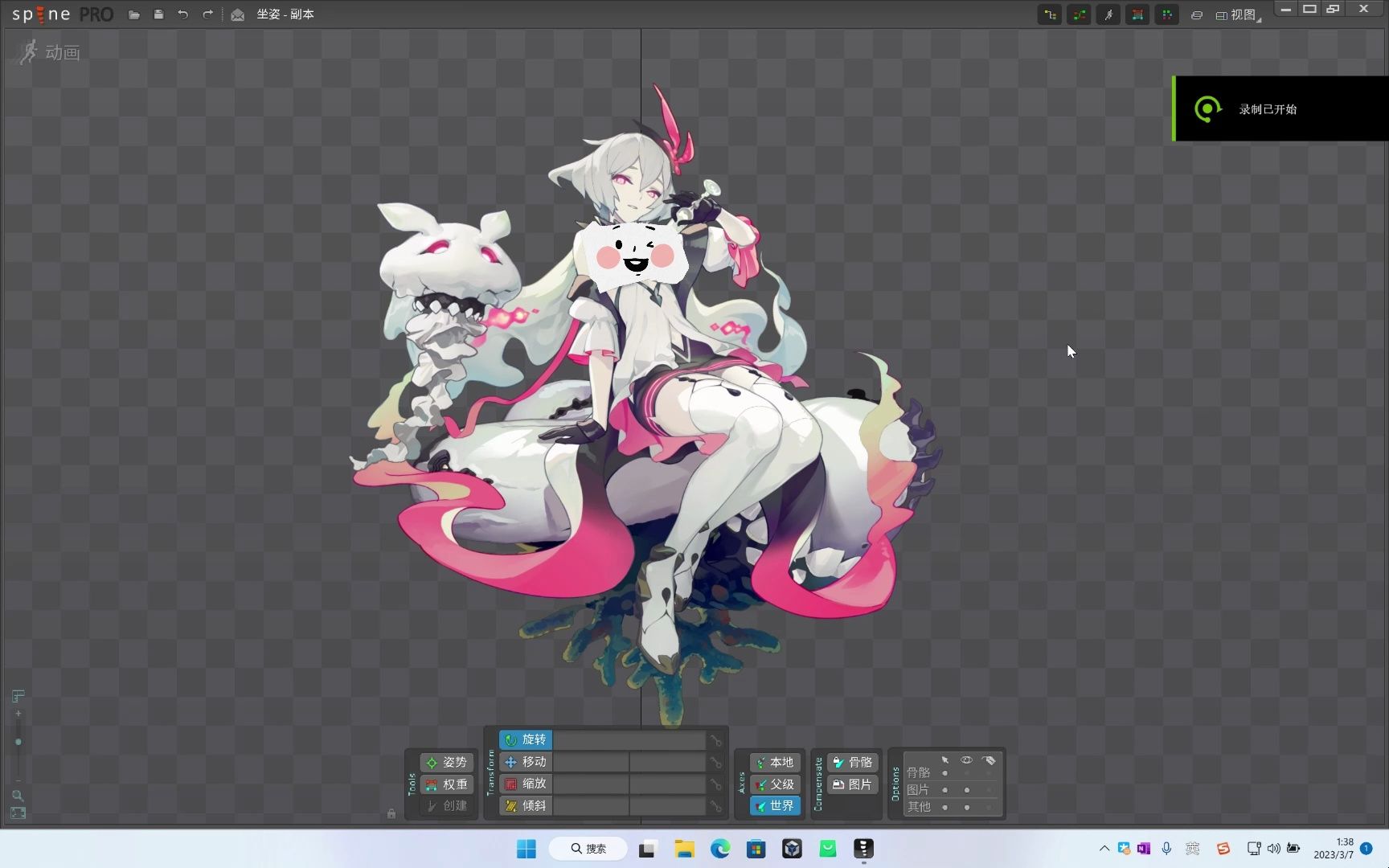Viewport: 1389px width, 868px height.
Task: Click the envelope message icon in the title bar
Action: point(238,14)
